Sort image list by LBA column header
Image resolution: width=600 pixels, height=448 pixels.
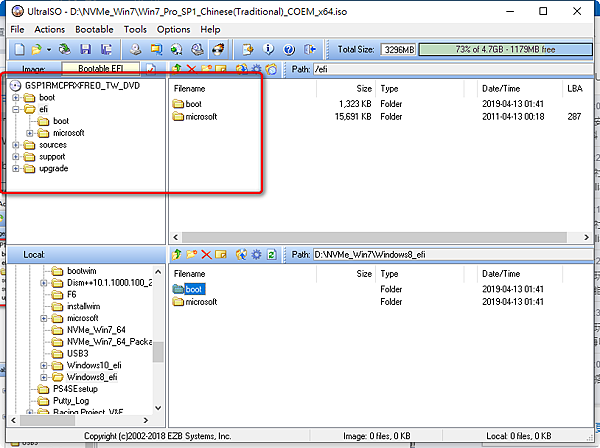[577, 89]
